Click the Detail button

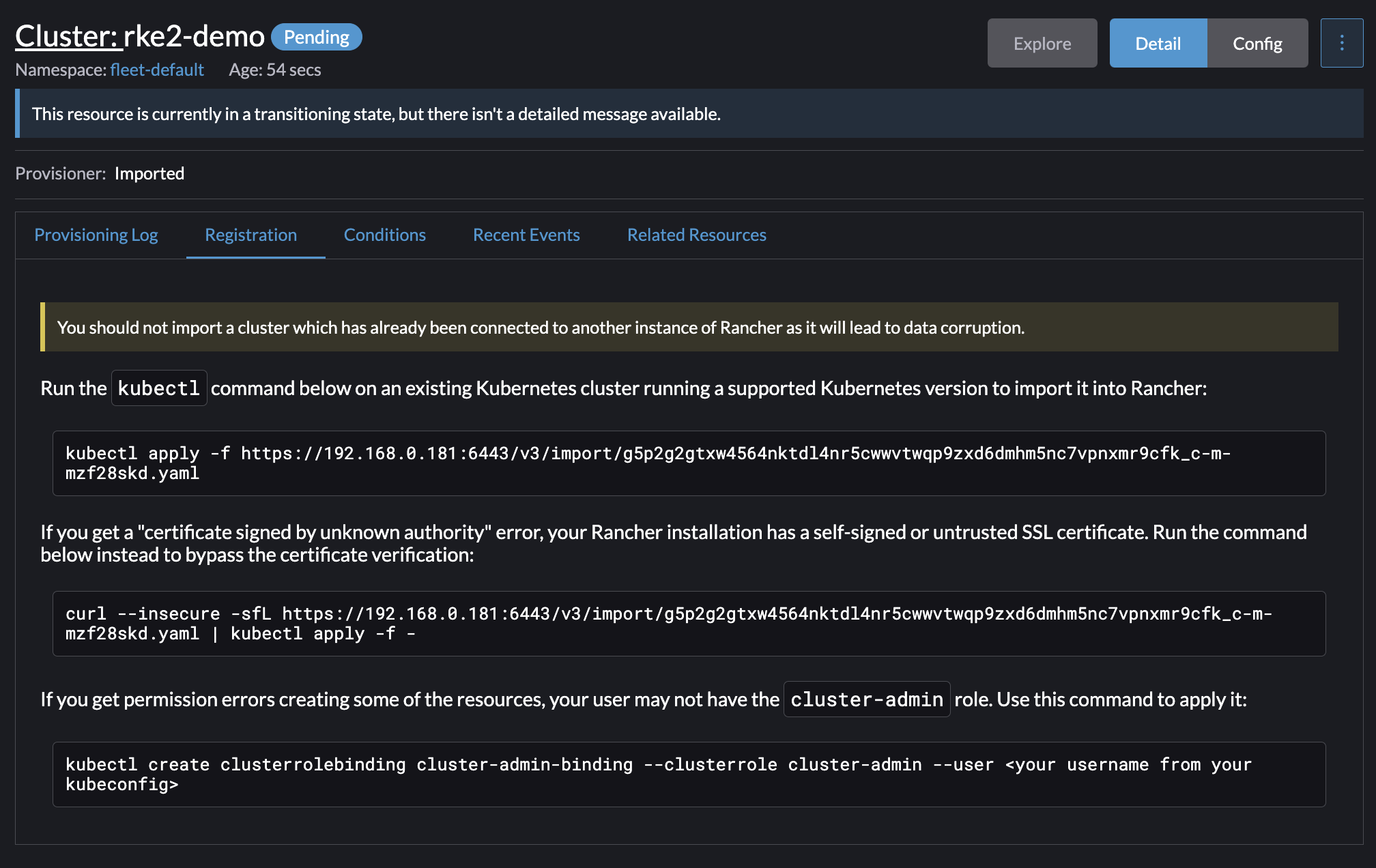coord(1157,43)
